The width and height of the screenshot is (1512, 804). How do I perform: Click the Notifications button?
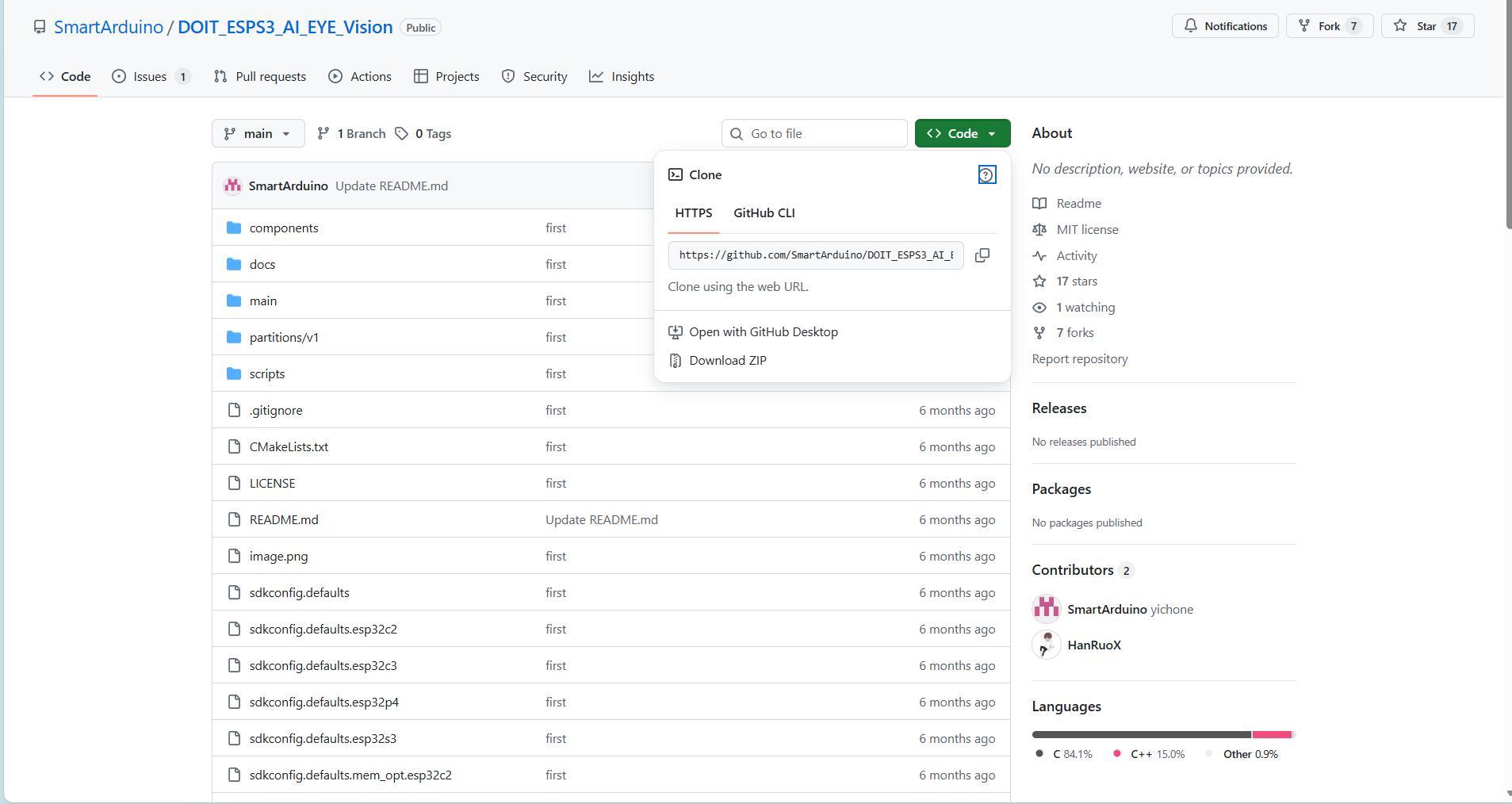click(1225, 26)
